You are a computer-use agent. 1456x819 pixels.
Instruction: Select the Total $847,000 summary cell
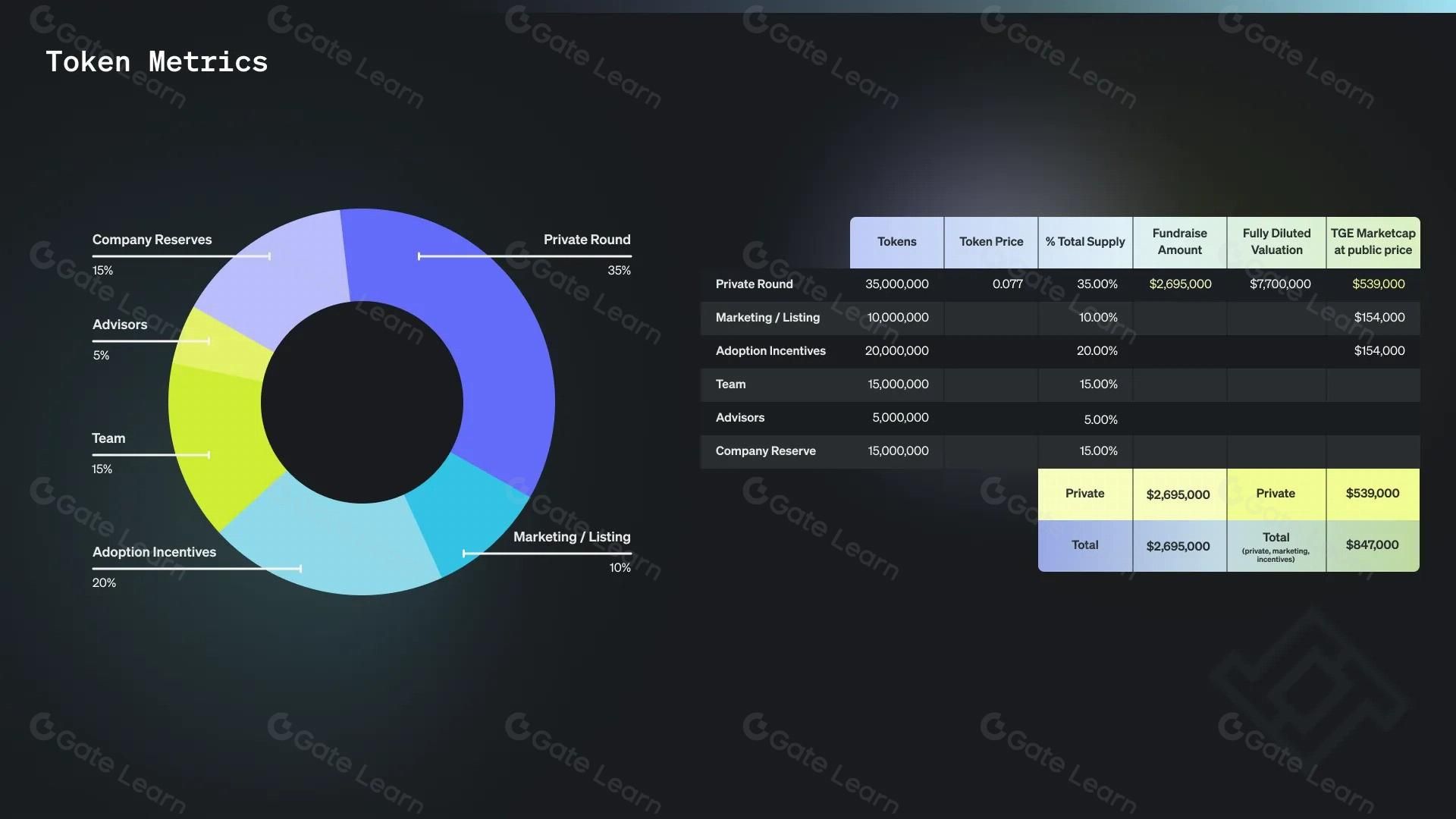click(1371, 544)
